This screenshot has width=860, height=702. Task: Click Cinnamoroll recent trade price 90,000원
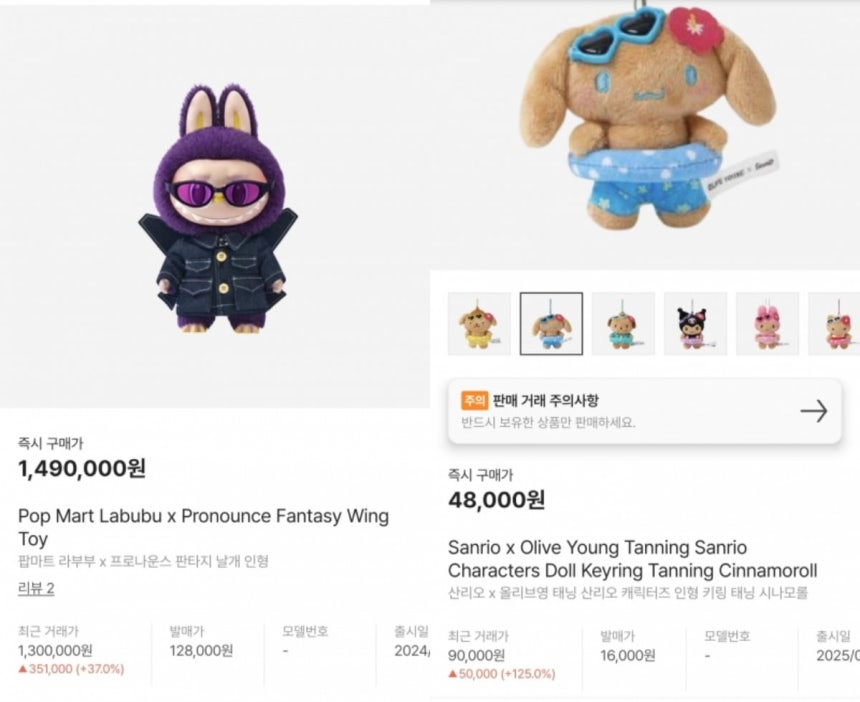(477, 655)
